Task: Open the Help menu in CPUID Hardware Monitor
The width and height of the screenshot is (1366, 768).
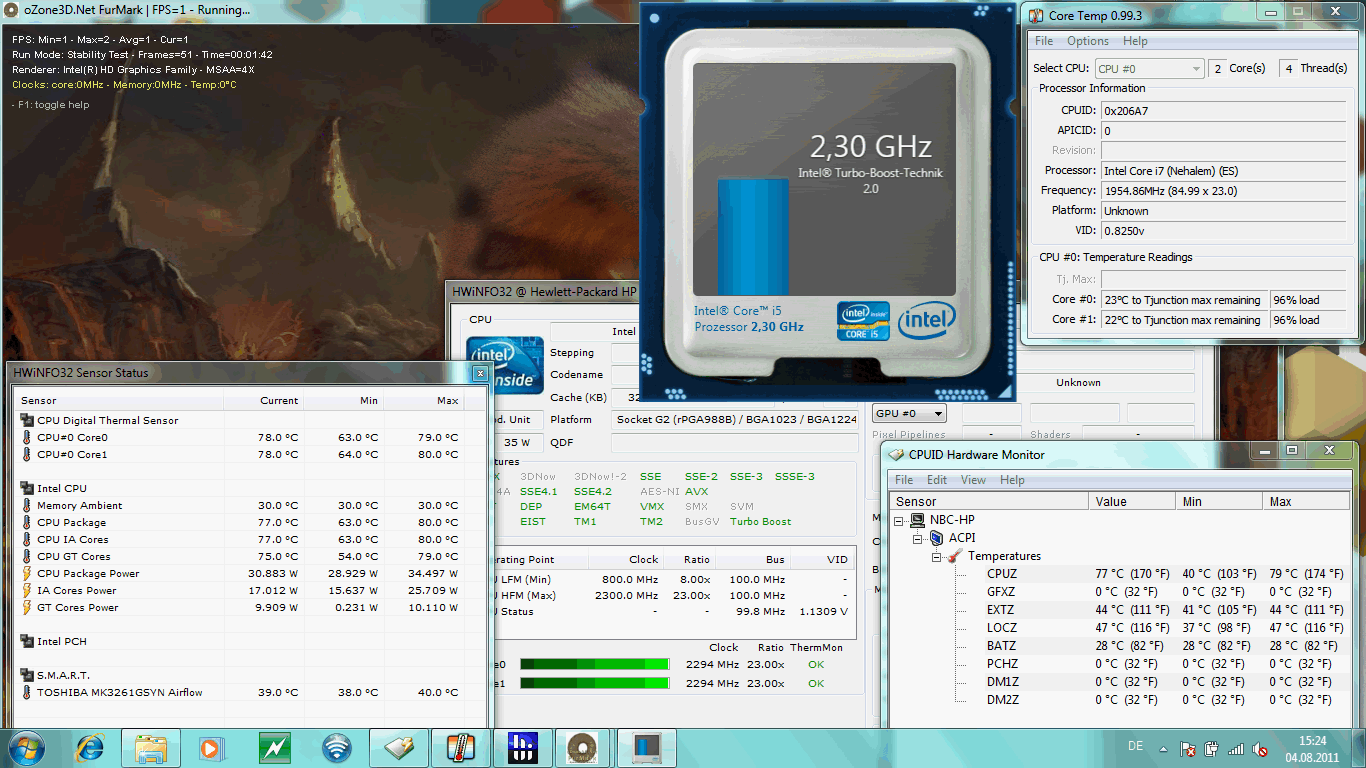Action: click(1012, 480)
